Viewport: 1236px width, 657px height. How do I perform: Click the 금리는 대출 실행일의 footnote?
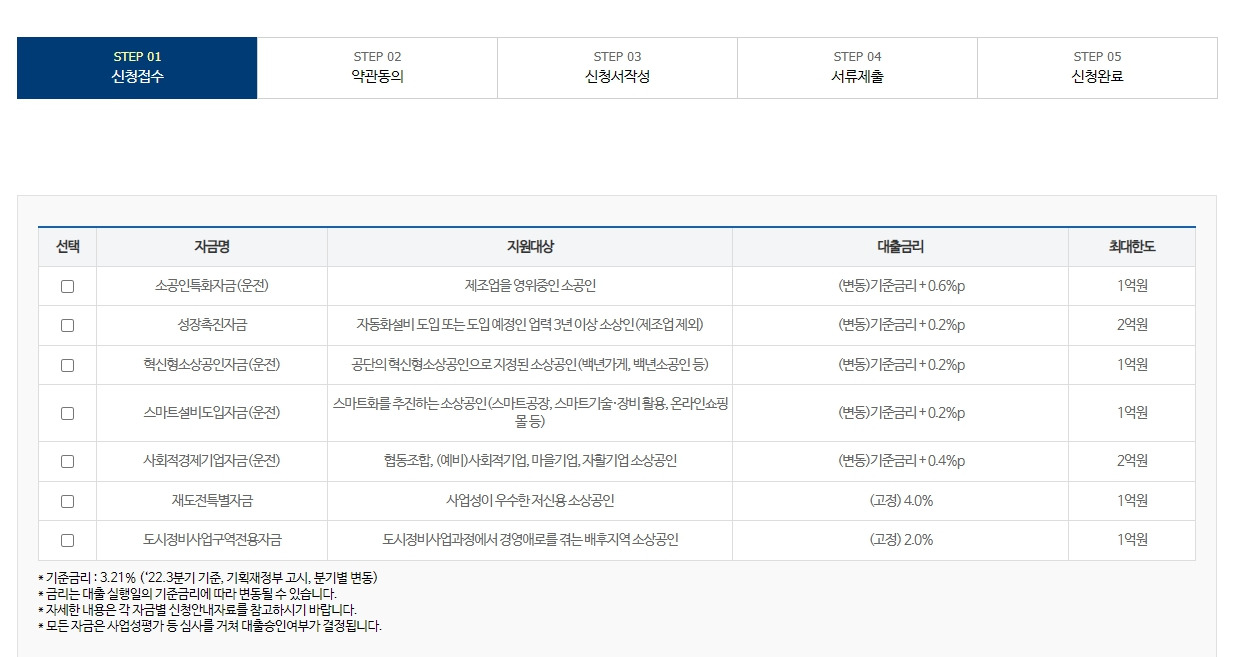pyautogui.click(x=188, y=594)
